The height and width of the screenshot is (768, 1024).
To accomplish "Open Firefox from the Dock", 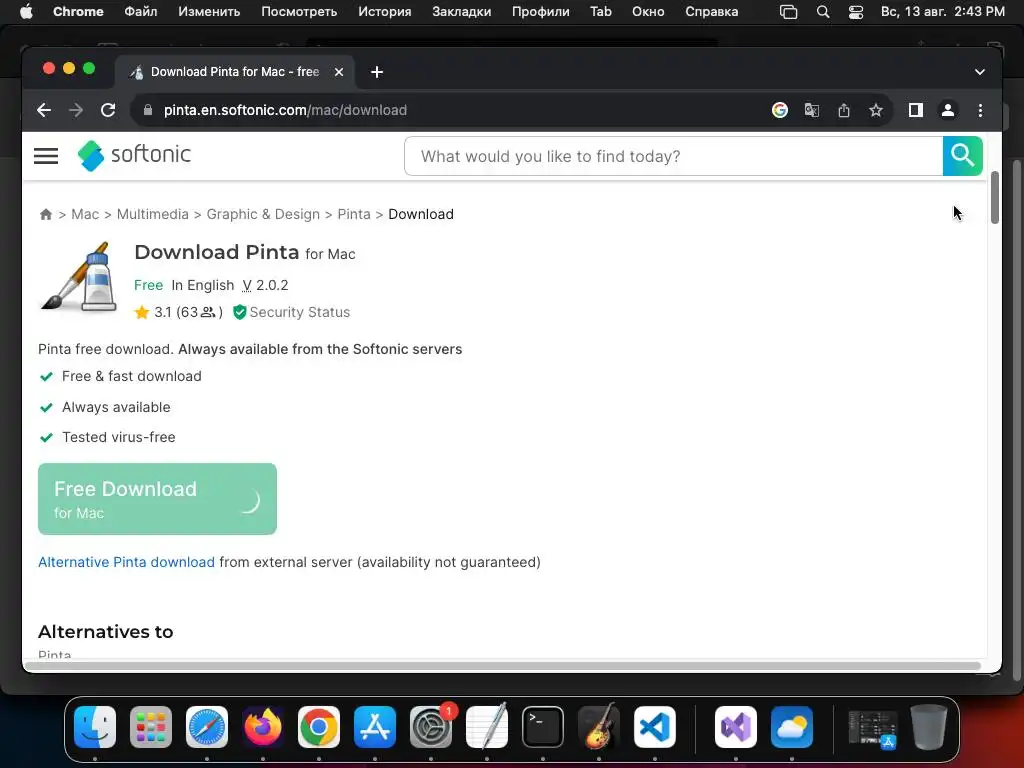I will click(263, 727).
